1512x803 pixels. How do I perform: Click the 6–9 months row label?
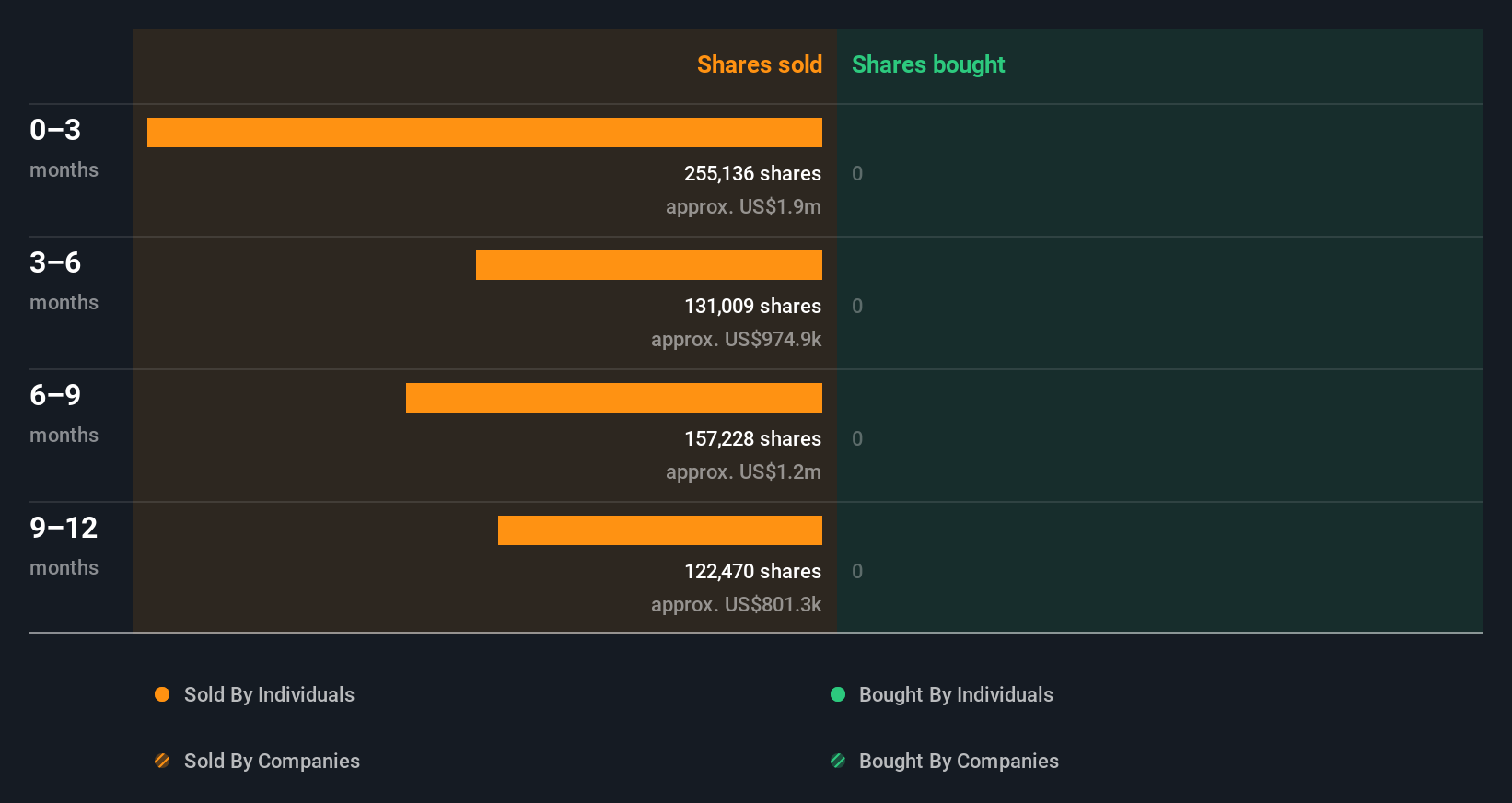coord(64,413)
